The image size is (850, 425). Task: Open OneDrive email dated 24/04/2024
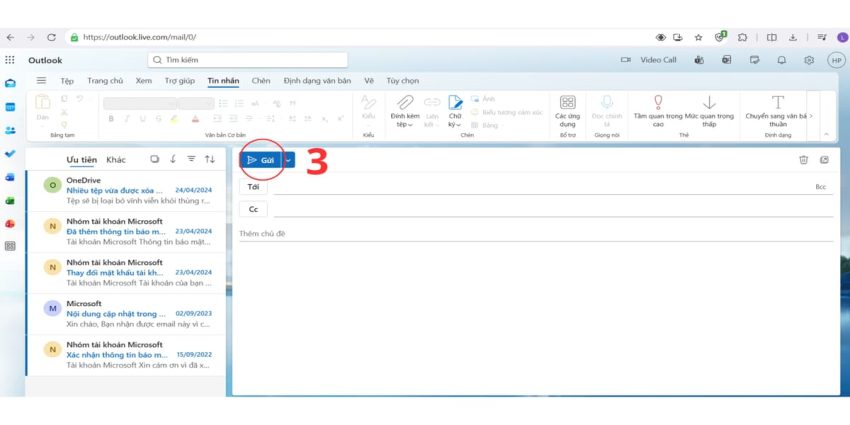[x=125, y=191]
